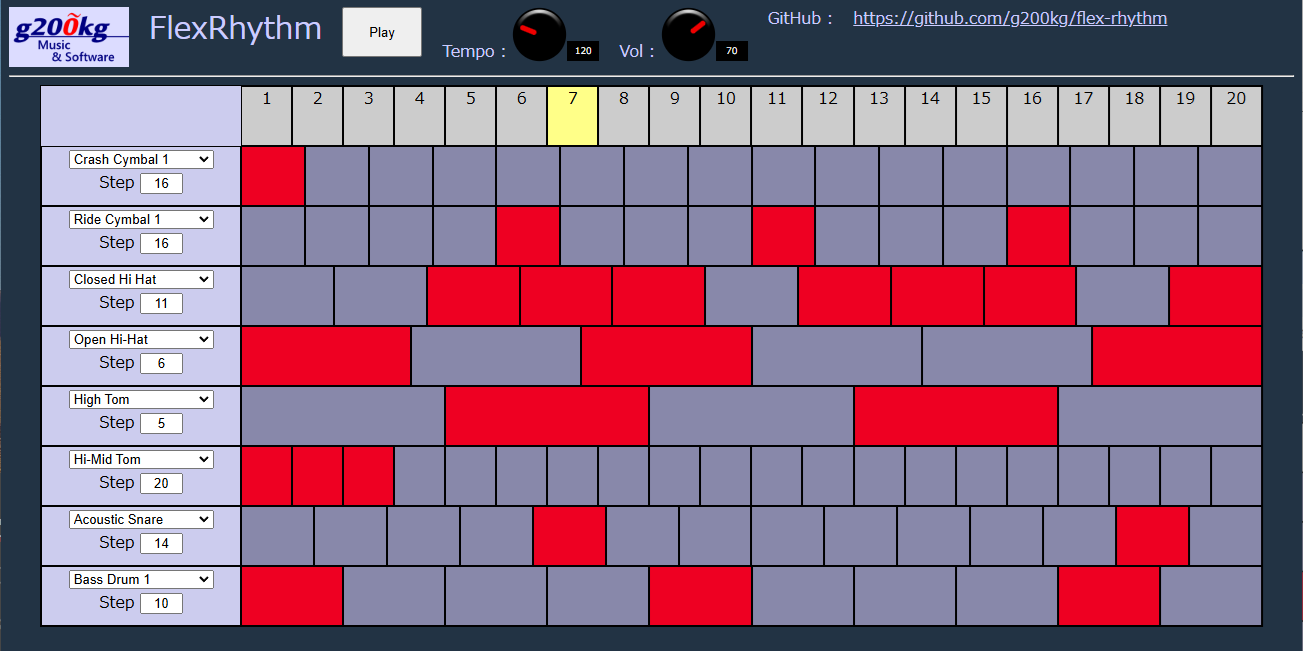
Task: Turn the Vol knob
Action: [x=688, y=34]
